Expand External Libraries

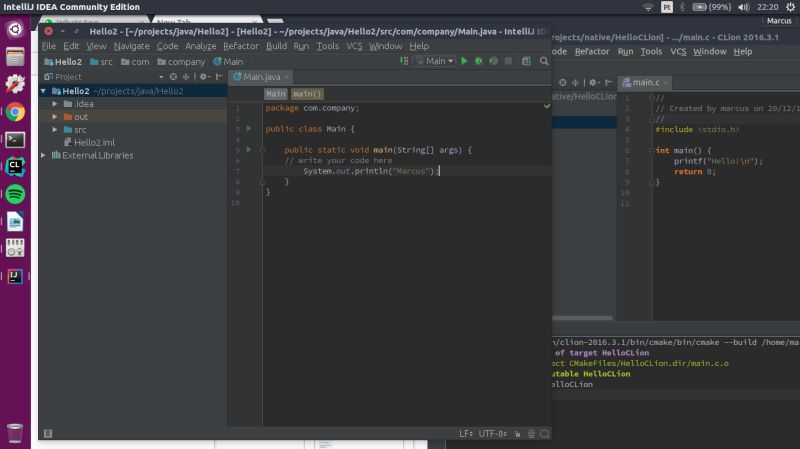point(43,155)
